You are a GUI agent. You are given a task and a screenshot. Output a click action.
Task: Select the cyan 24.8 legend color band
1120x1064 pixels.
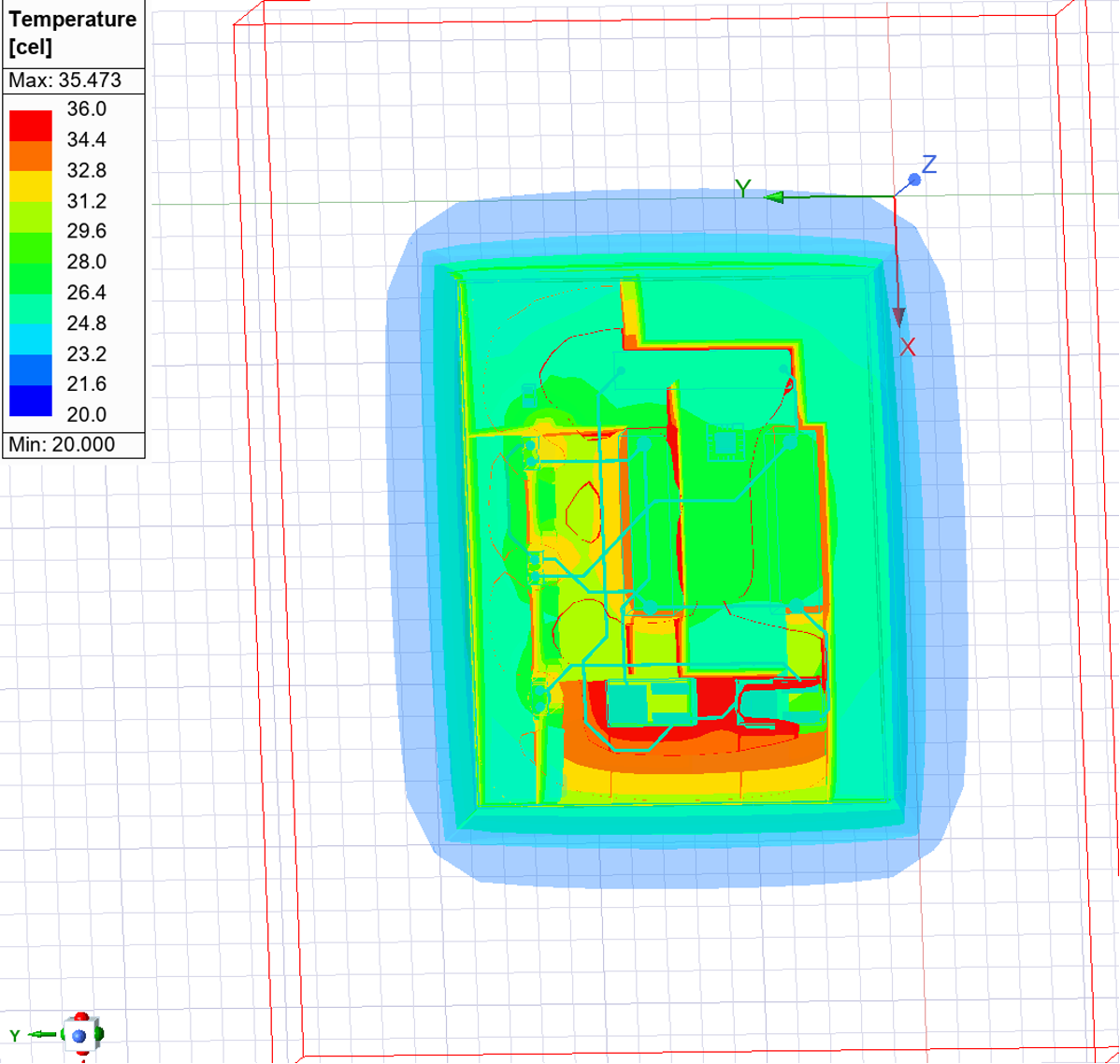pyautogui.click(x=31, y=338)
